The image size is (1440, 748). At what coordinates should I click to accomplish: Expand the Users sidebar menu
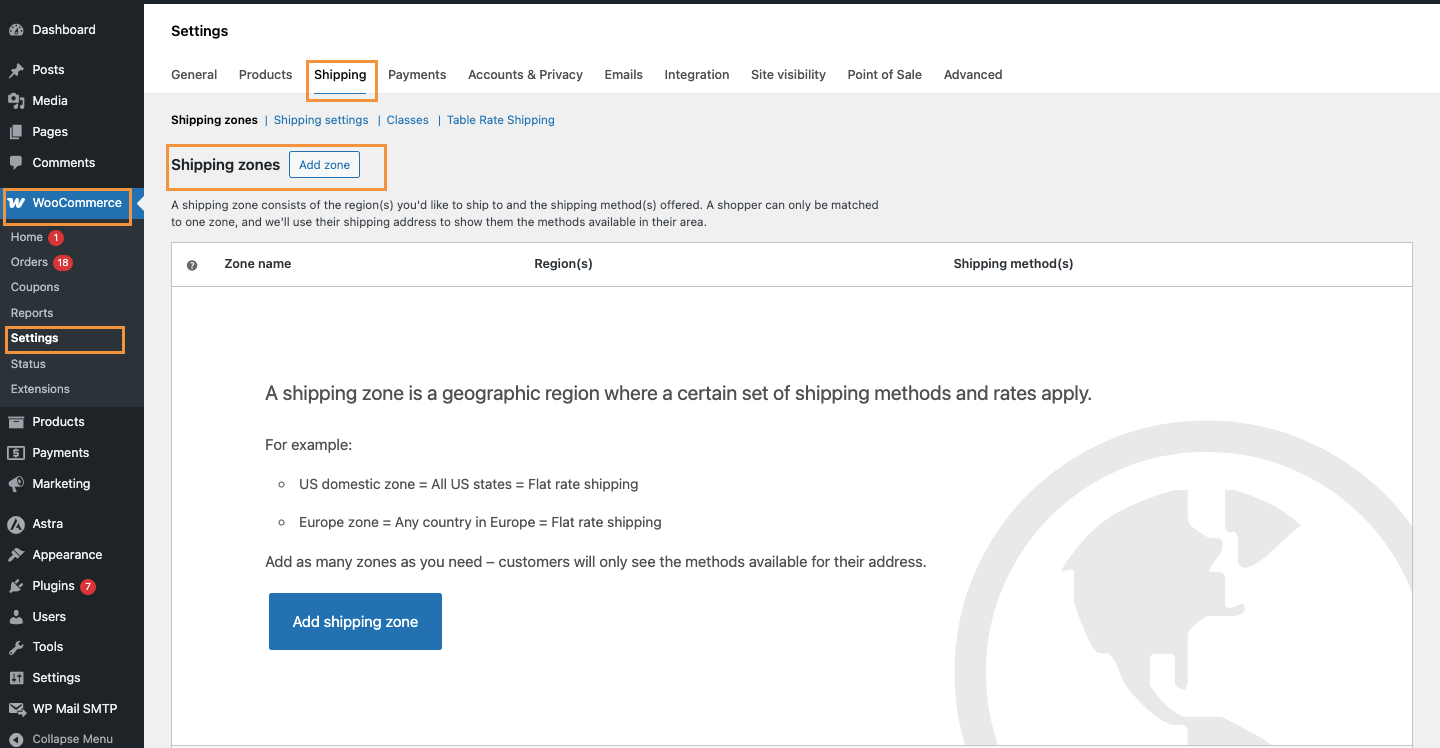point(48,617)
